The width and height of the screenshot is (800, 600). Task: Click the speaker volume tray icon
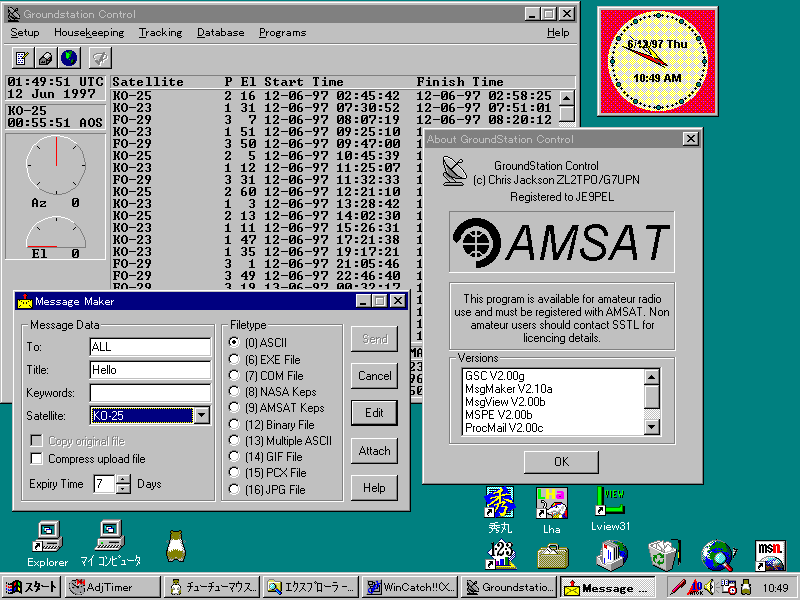tap(708, 587)
